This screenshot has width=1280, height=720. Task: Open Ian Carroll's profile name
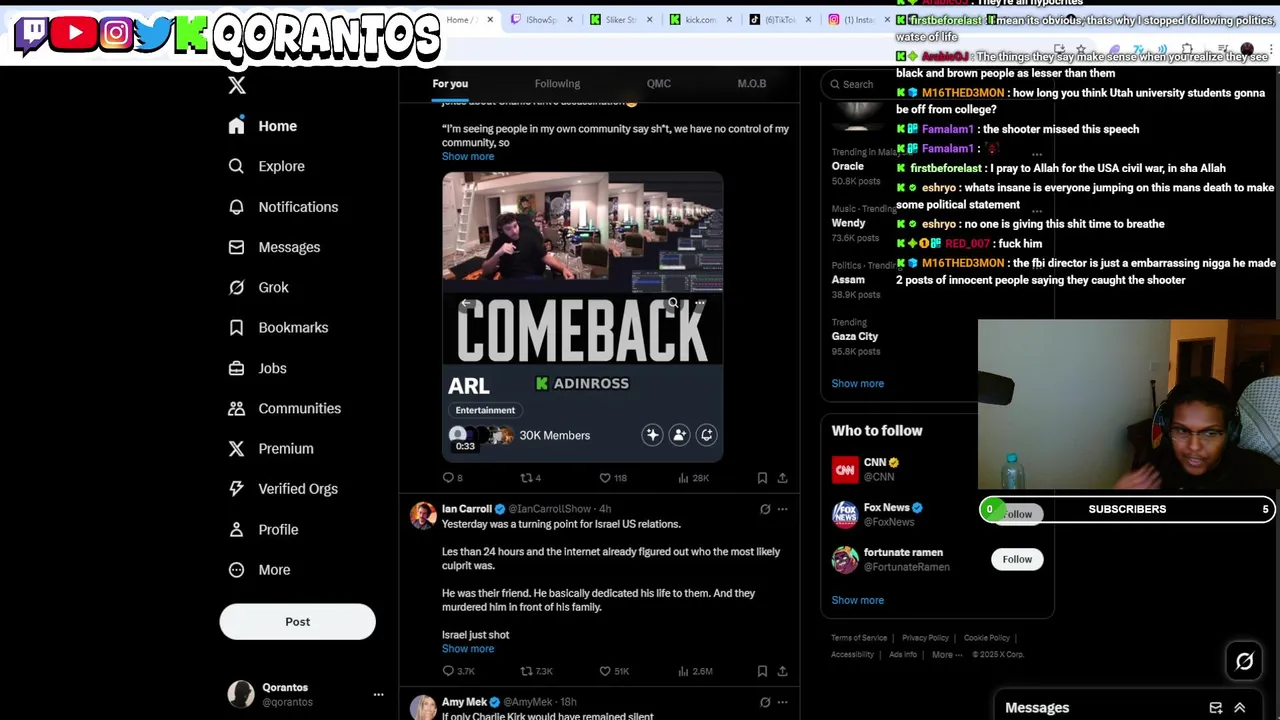click(467, 509)
